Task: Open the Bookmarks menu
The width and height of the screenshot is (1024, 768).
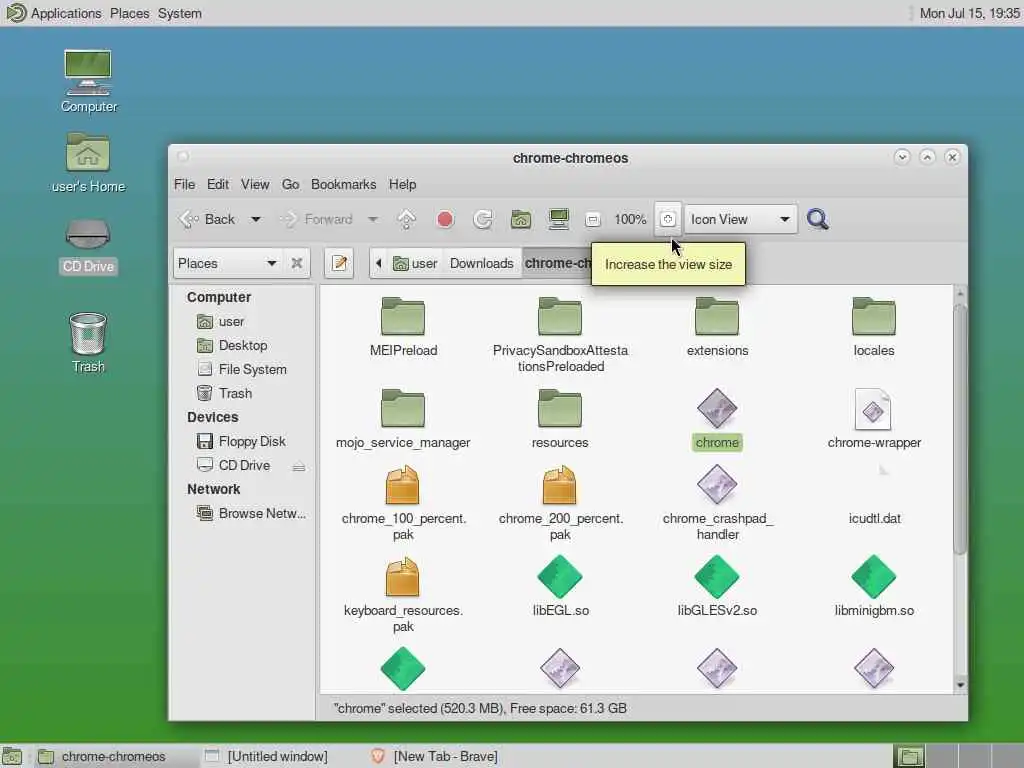Action: [x=344, y=184]
